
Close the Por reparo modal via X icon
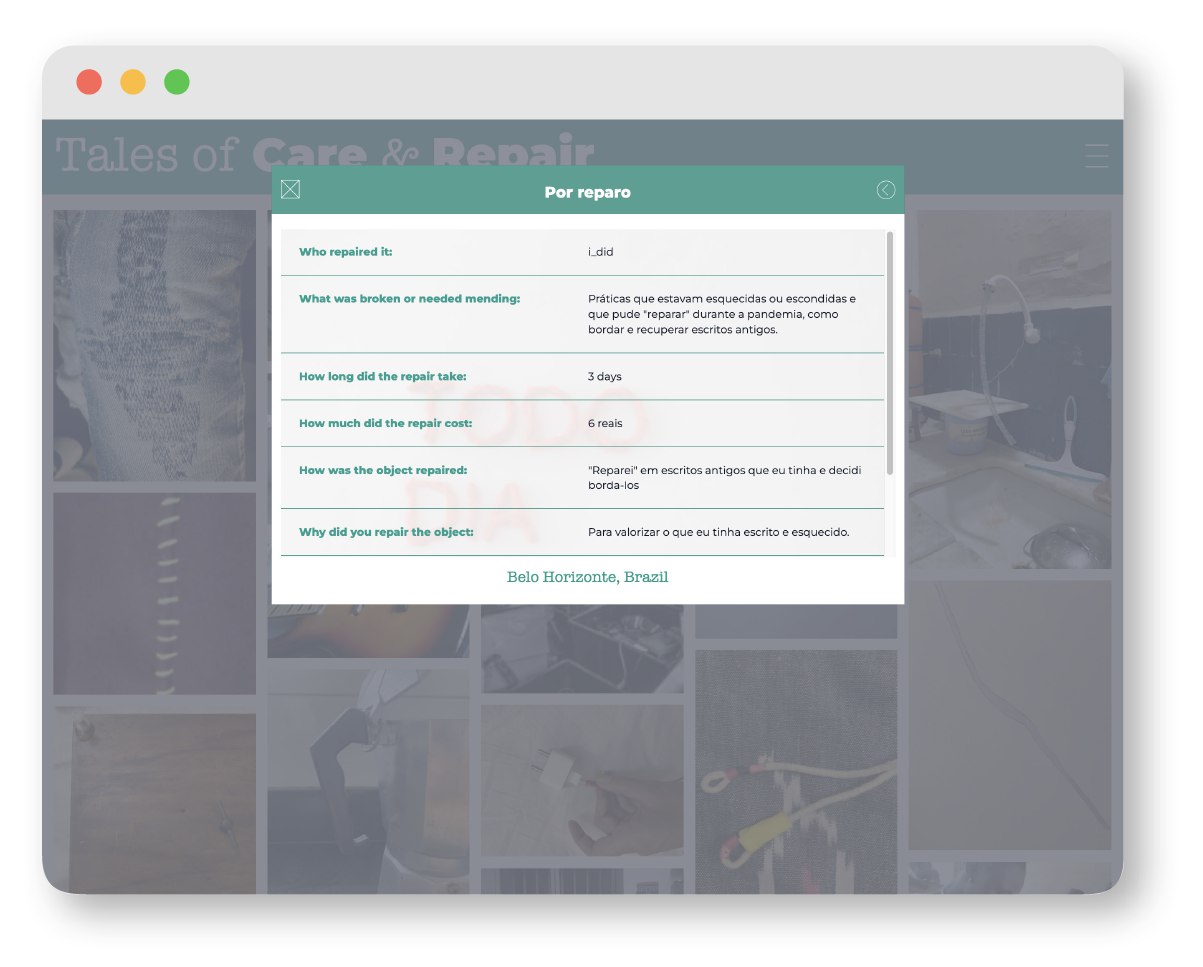[x=290, y=190]
